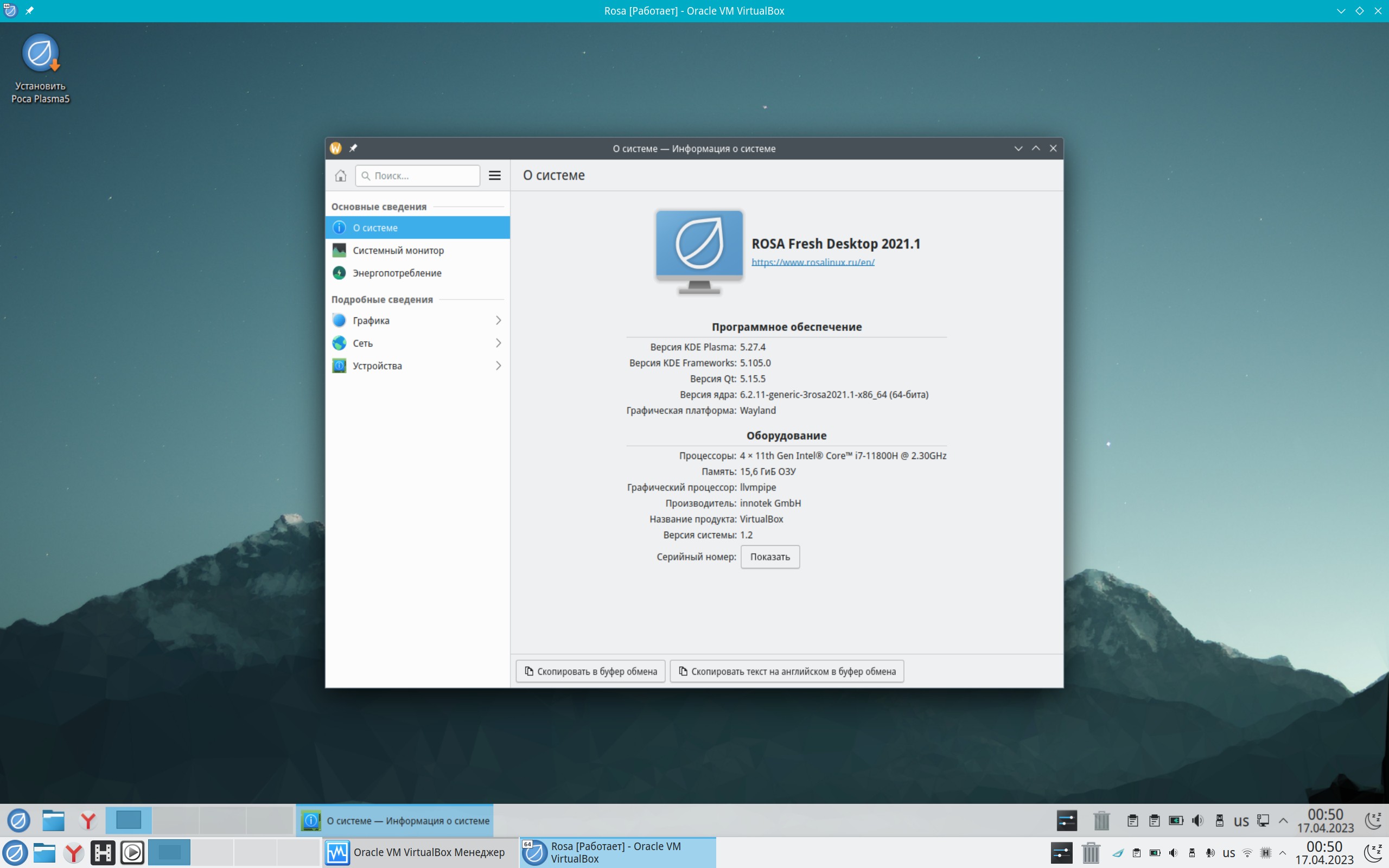1389x868 pixels.
Task: Open rosalinux.ru website link
Action: click(813, 263)
